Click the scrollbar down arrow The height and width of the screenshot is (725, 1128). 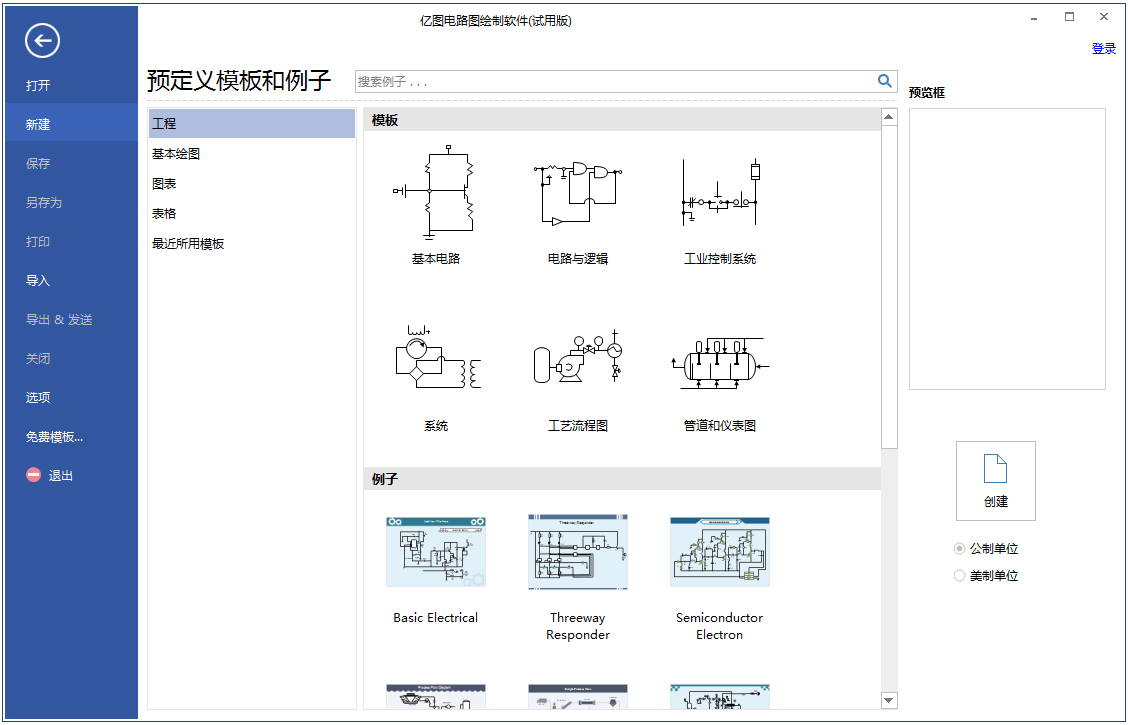pyautogui.click(x=889, y=700)
